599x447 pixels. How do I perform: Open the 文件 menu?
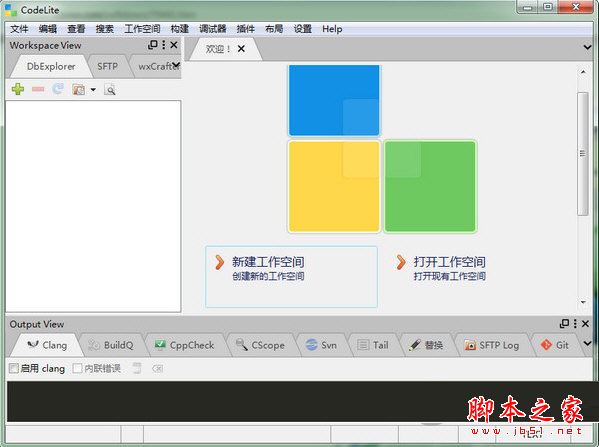click(19, 29)
